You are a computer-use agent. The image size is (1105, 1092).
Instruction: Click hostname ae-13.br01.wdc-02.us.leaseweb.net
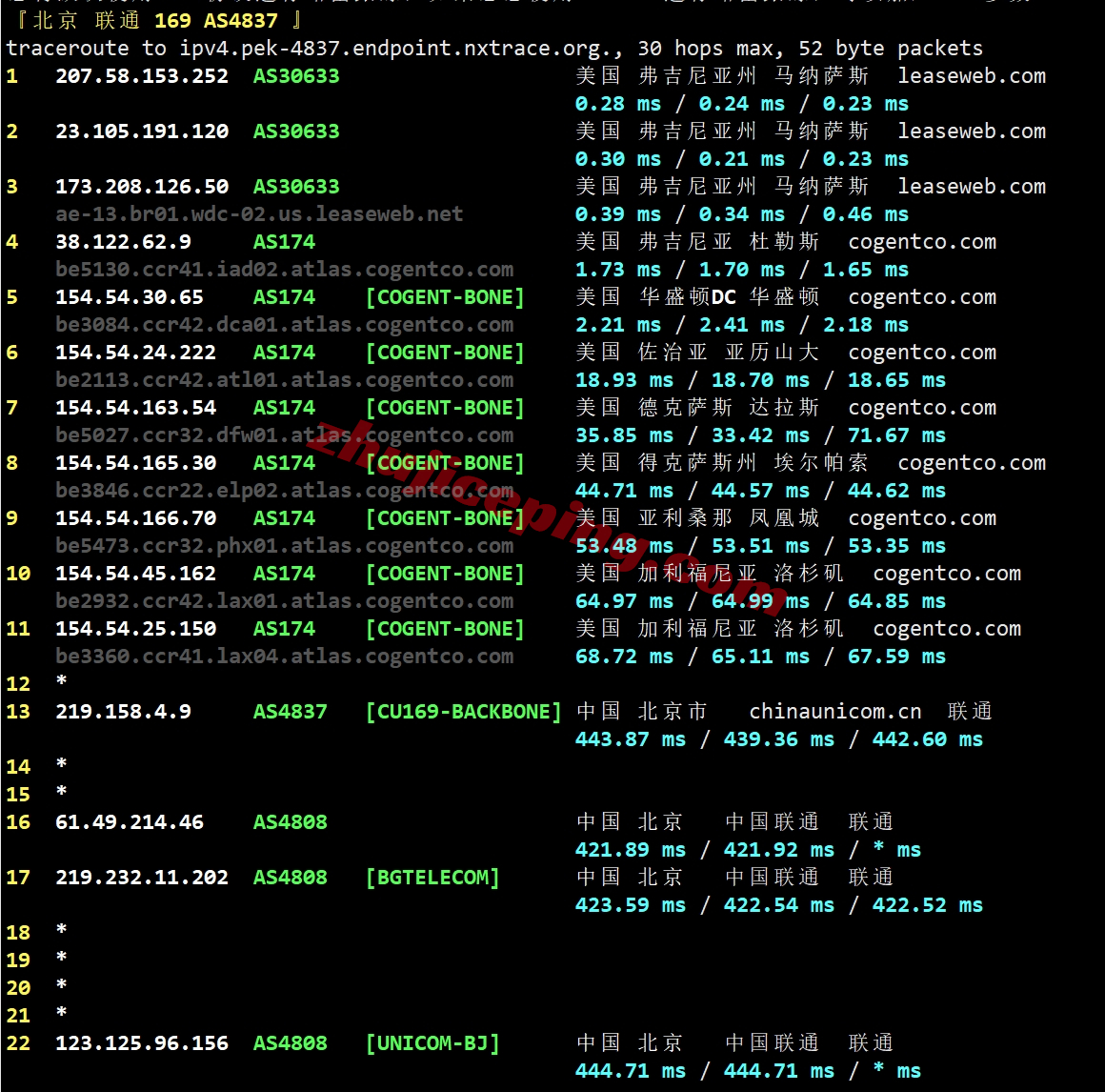coord(259,214)
